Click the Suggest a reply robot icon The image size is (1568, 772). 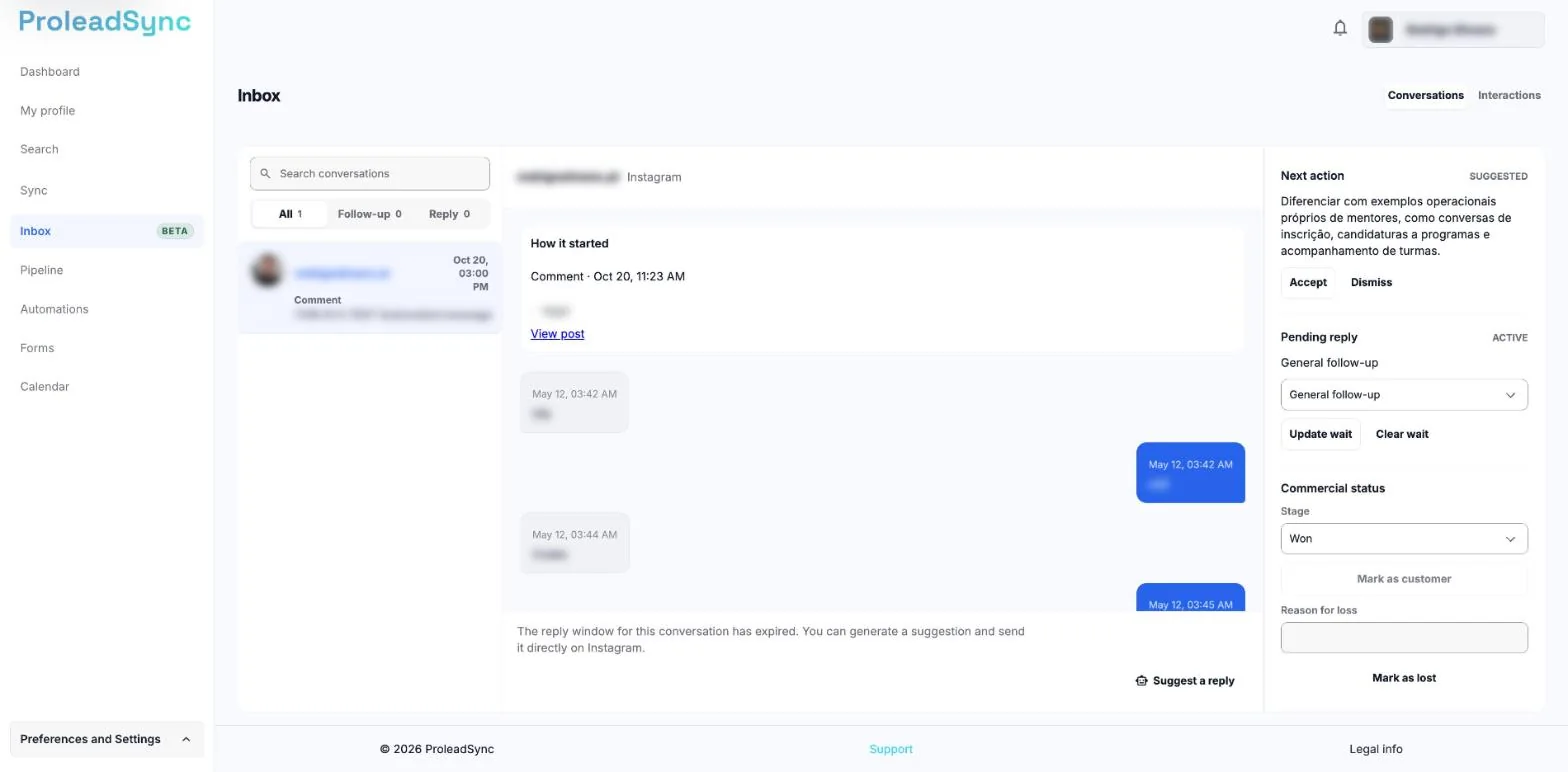[1141, 681]
